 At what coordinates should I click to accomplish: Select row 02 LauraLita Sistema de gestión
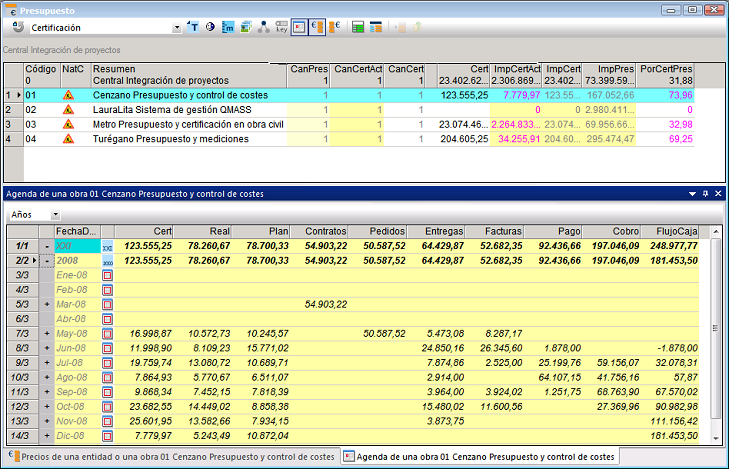pyautogui.click(x=170, y=109)
